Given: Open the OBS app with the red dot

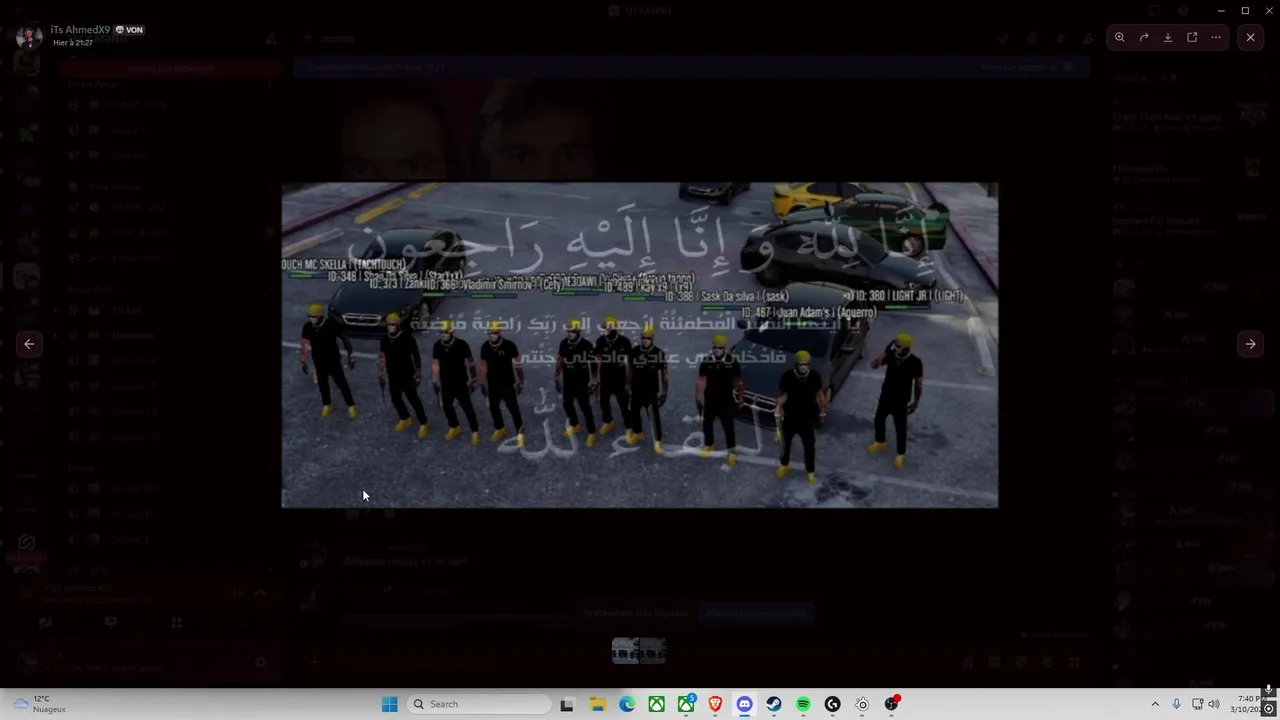Looking at the screenshot, I should click(x=891, y=704).
